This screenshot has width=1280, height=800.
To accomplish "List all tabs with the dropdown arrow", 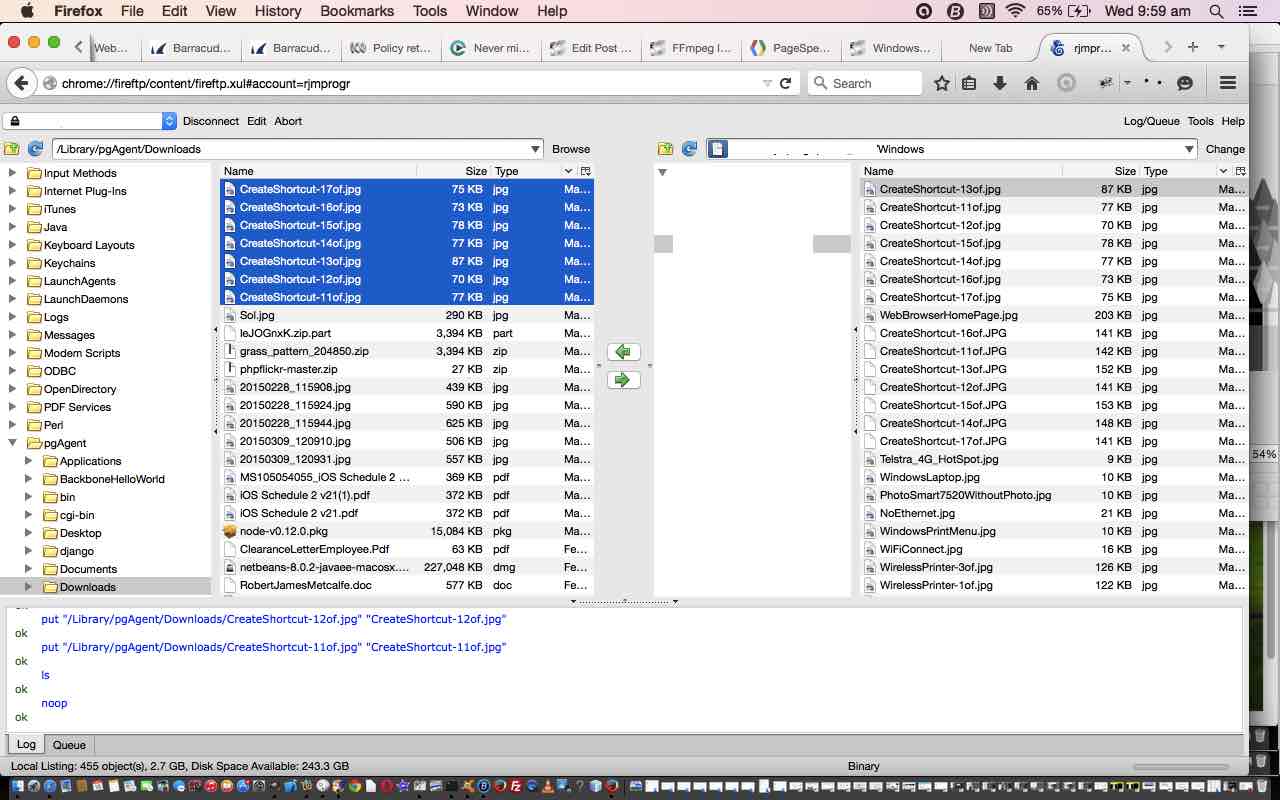I will 1221,47.
